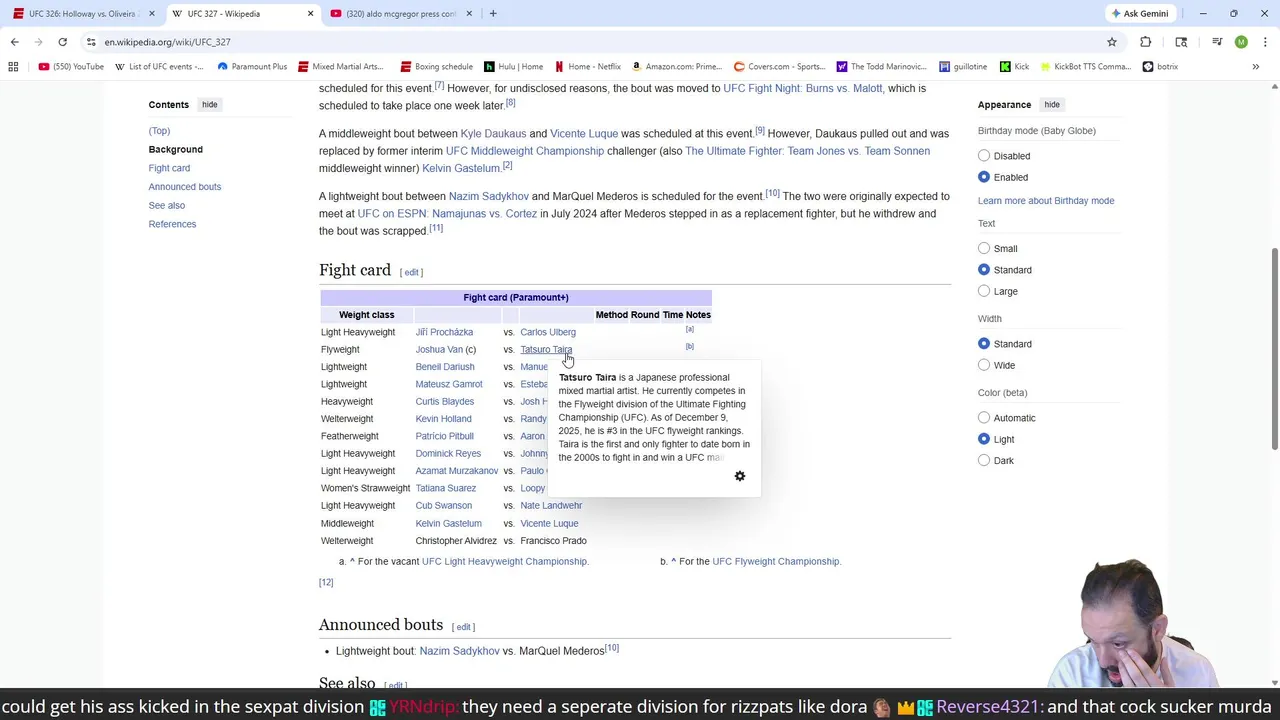Hide the Appearance panel

pyautogui.click(x=1052, y=105)
